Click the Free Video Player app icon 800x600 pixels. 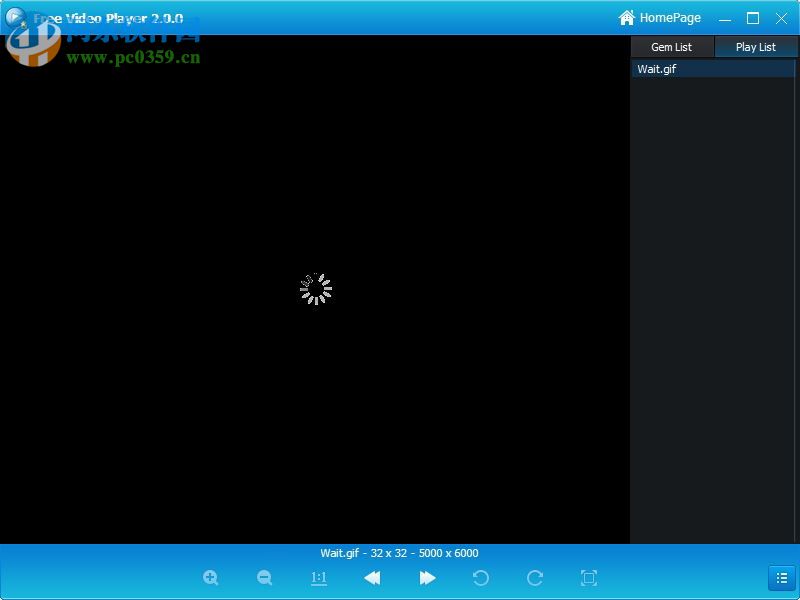[14, 17]
